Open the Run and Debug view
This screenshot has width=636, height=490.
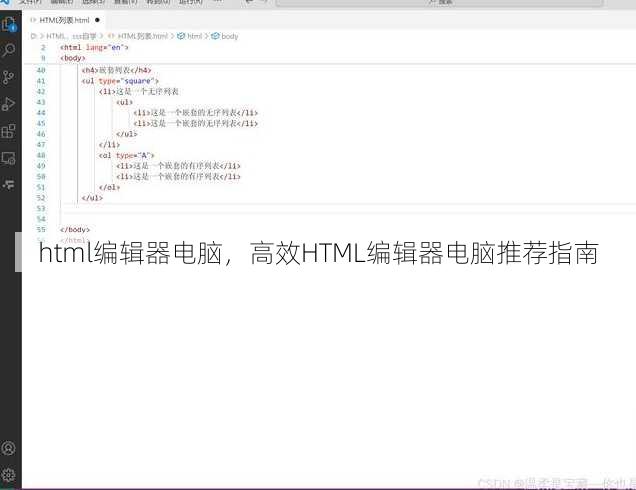9,104
